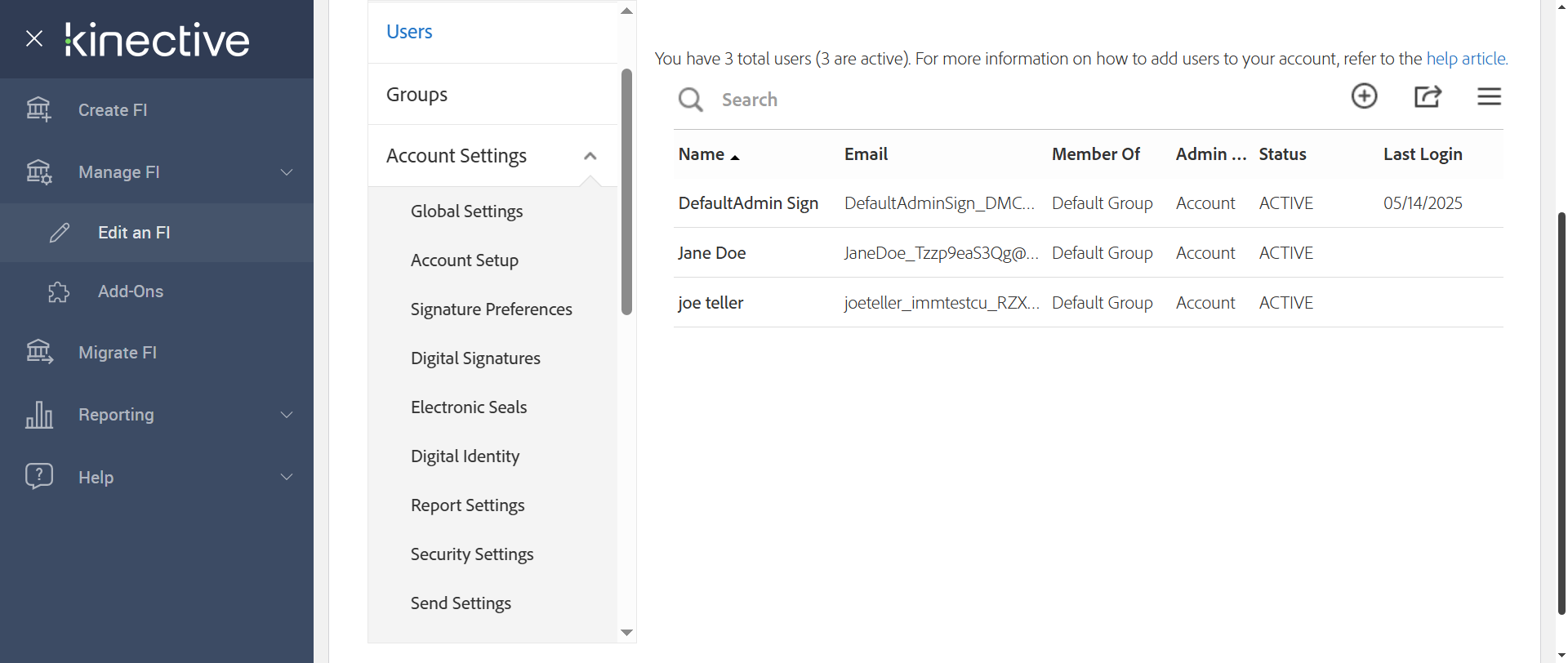Click the Edit an FI pencil icon
This screenshot has width=1568, height=663.
point(60,233)
